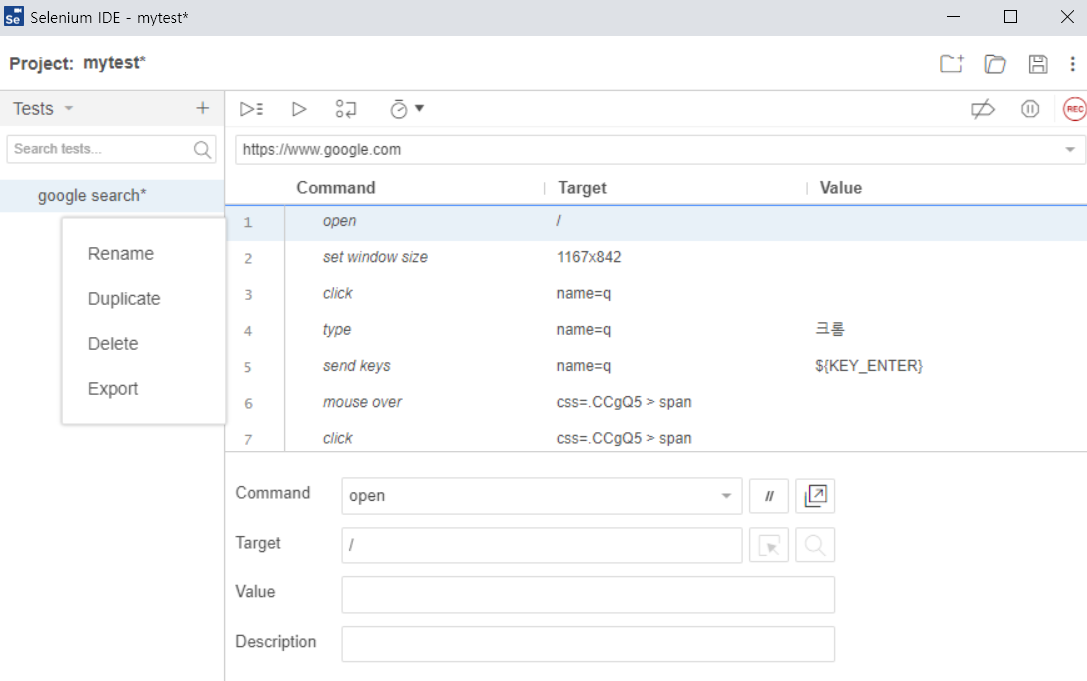Run the current test play icon
Viewport: 1087px width, 681px height.
298,109
